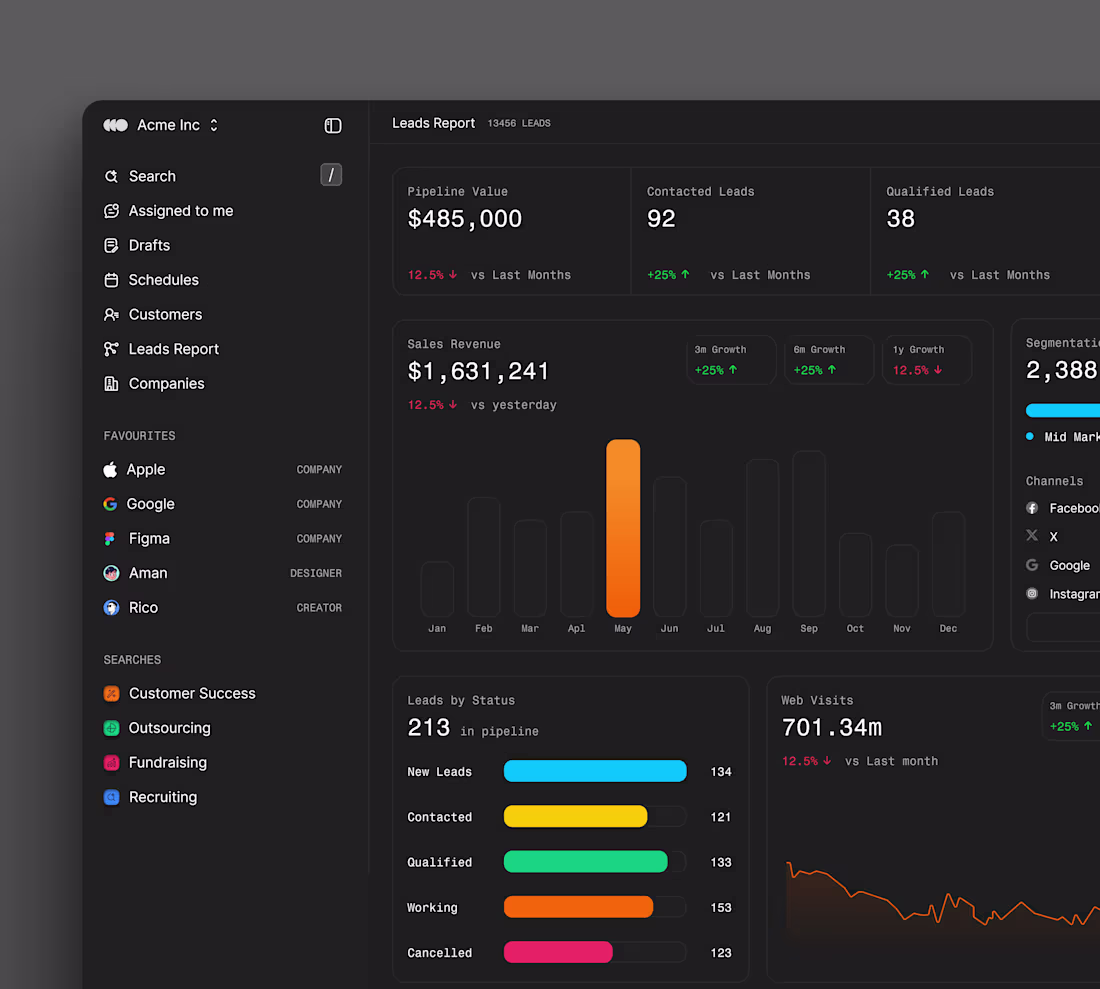The width and height of the screenshot is (1100, 989).
Task: Click the Apple icon in Favourites
Action: click(110, 469)
